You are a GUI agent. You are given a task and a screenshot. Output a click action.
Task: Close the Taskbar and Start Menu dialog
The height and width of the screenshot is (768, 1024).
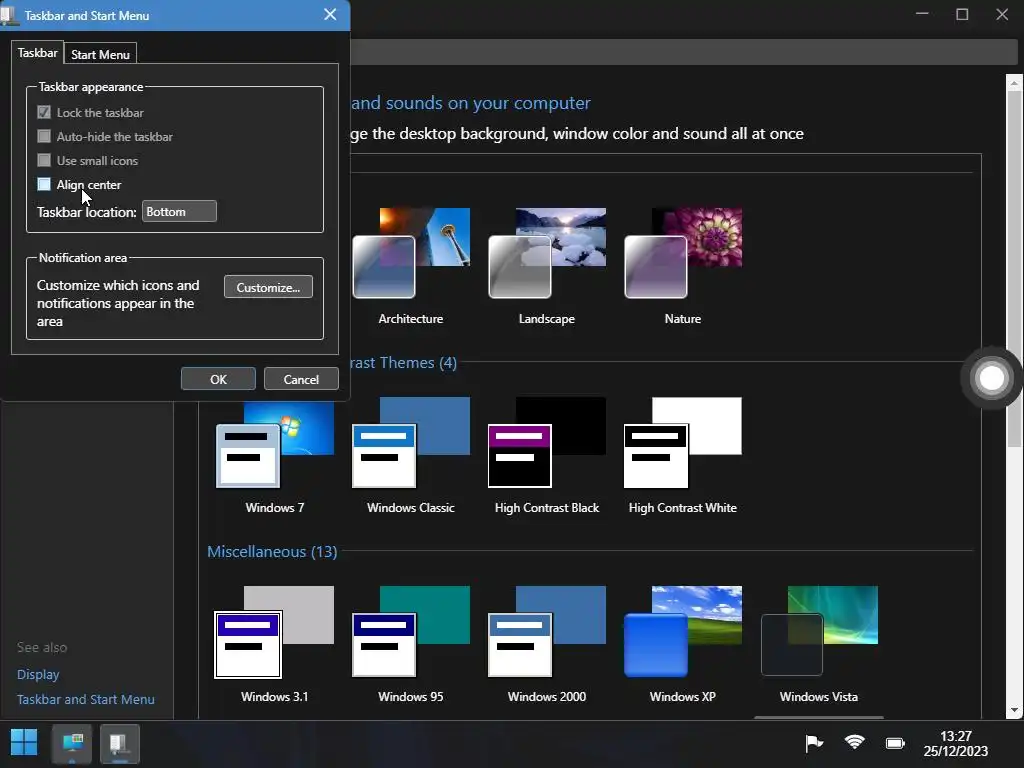coord(330,14)
